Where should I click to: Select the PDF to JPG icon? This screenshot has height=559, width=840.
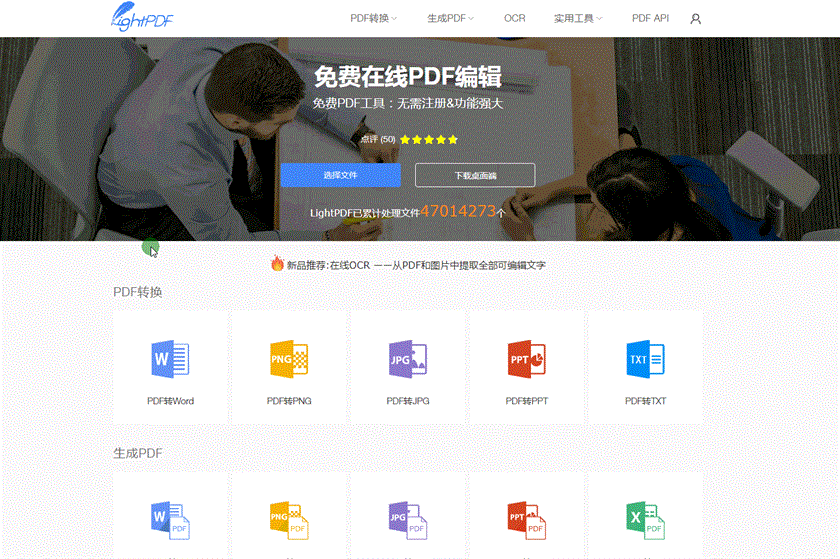click(x=408, y=359)
